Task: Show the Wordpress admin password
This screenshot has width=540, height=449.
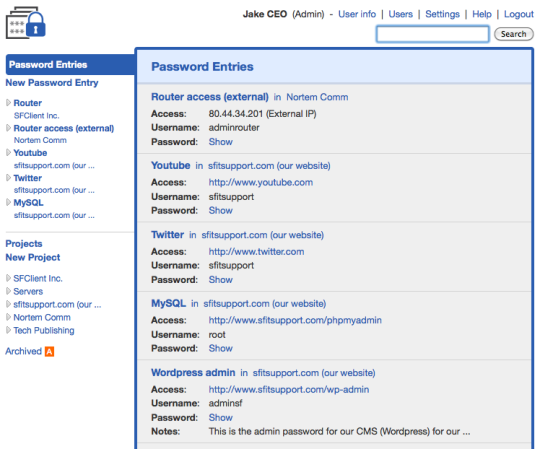Action: pyautogui.click(x=220, y=417)
